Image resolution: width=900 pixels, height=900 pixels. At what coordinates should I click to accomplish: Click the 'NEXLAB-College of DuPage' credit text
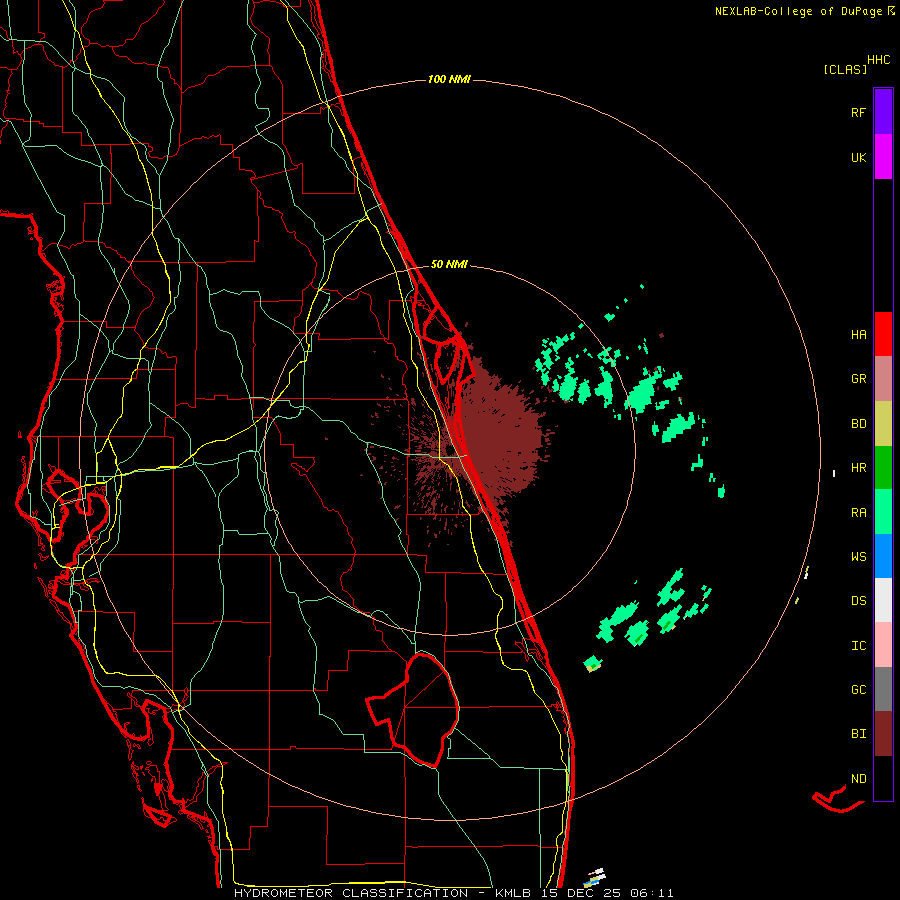click(x=798, y=11)
